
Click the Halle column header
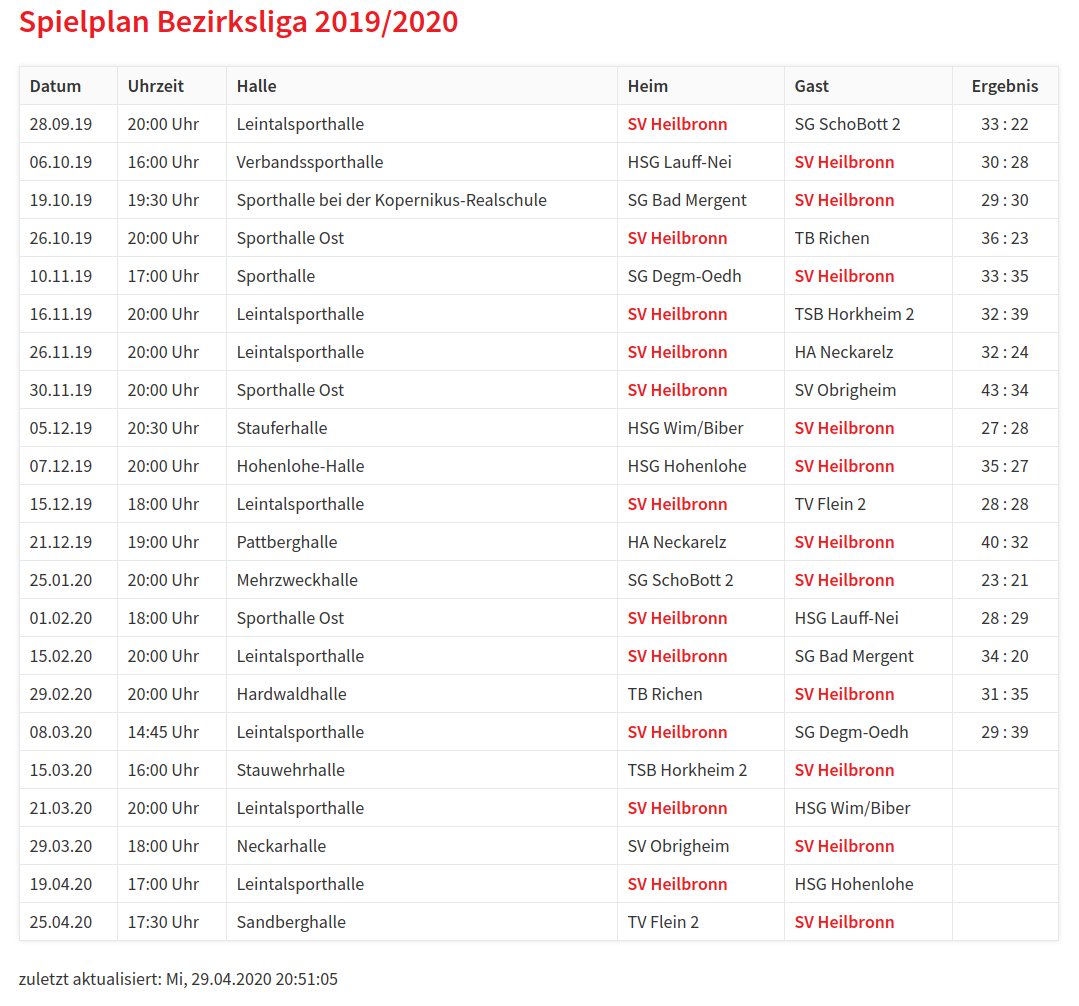tap(257, 86)
